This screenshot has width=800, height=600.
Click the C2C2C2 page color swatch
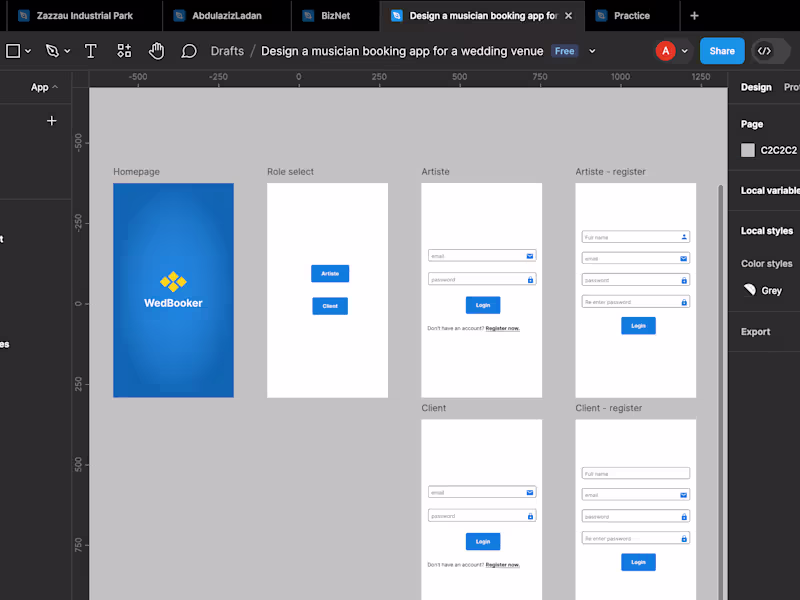(x=746, y=150)
